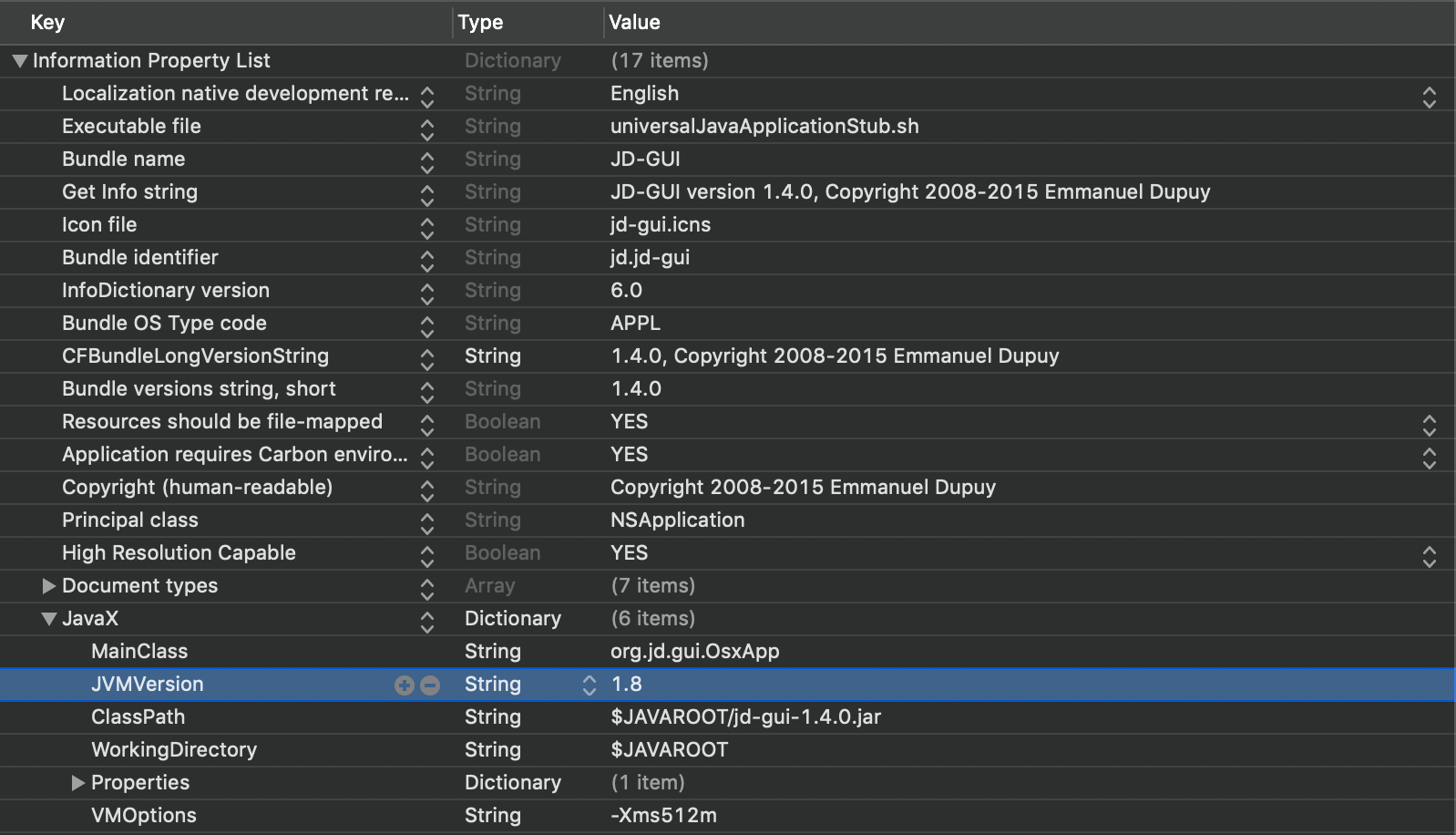Viewport: 1456px width, 835px height.
Task: Click the (17 items) root value
Action: point(660,61)
